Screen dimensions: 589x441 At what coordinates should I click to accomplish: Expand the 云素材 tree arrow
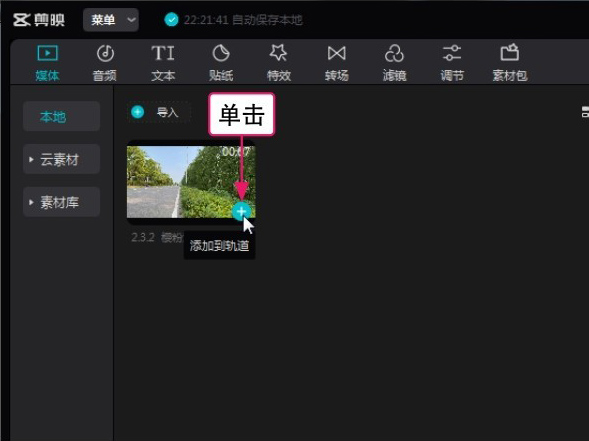pos(31,160)
